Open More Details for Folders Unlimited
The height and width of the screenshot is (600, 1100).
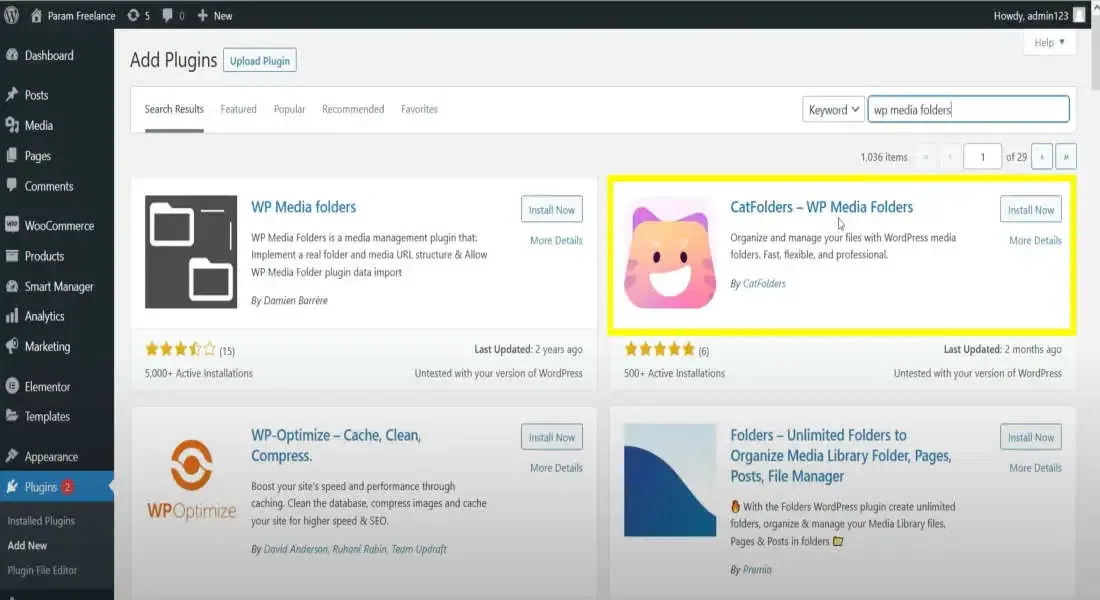point(1035,467)
